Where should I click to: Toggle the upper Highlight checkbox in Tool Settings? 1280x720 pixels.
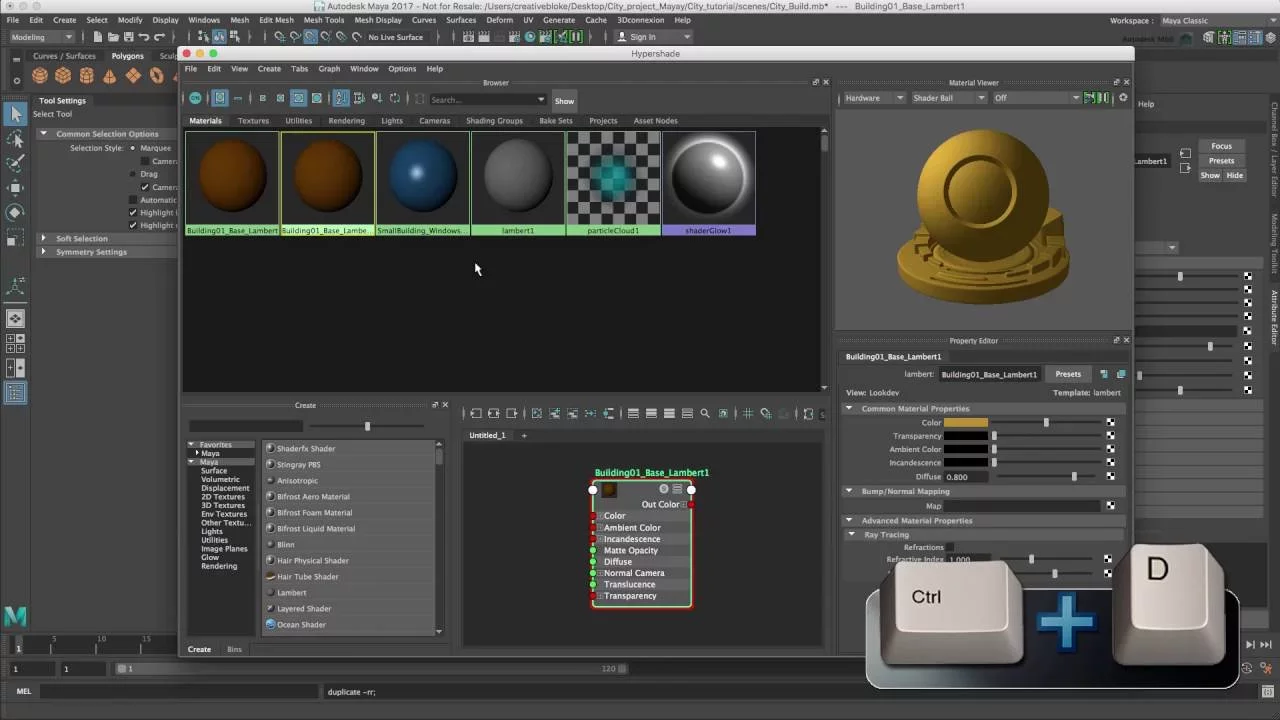(x=133, y=213)
